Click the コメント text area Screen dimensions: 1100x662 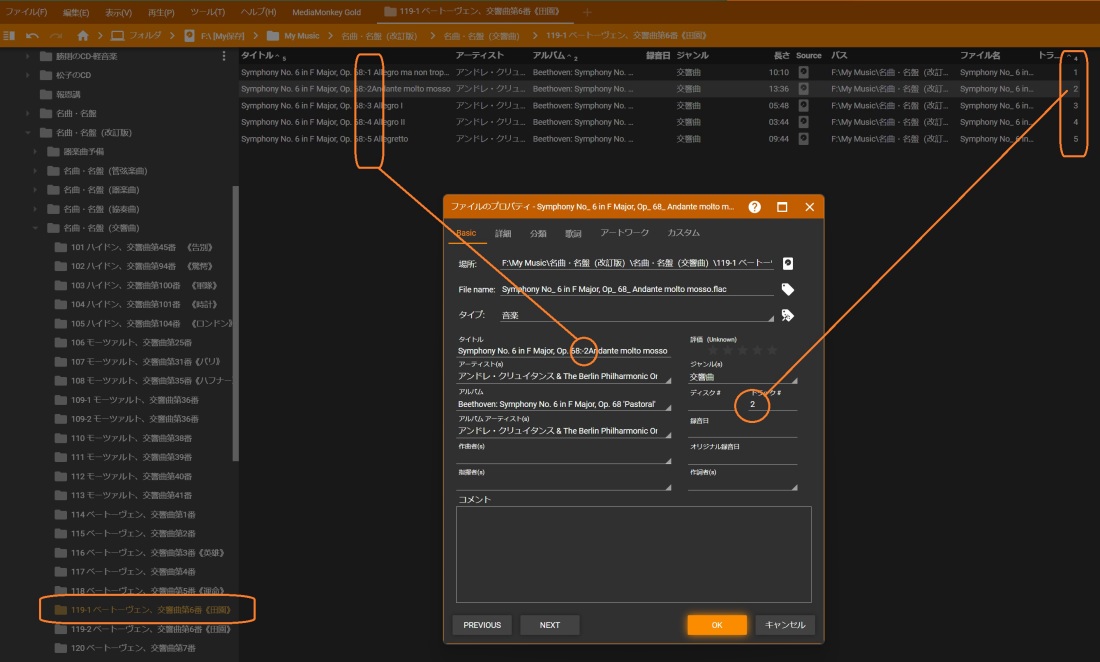coord(633,554)
